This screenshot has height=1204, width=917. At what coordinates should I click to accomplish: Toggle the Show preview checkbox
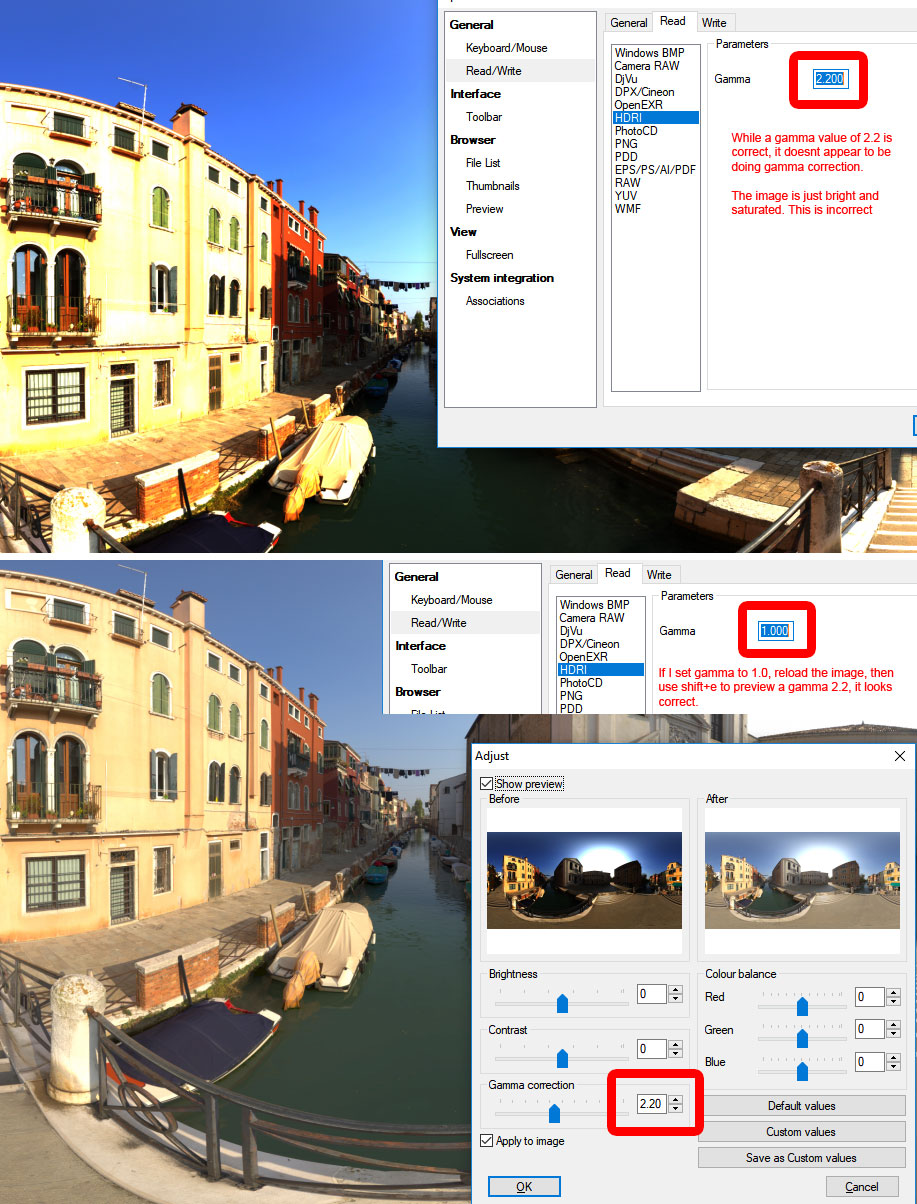(x=487, y=784)
